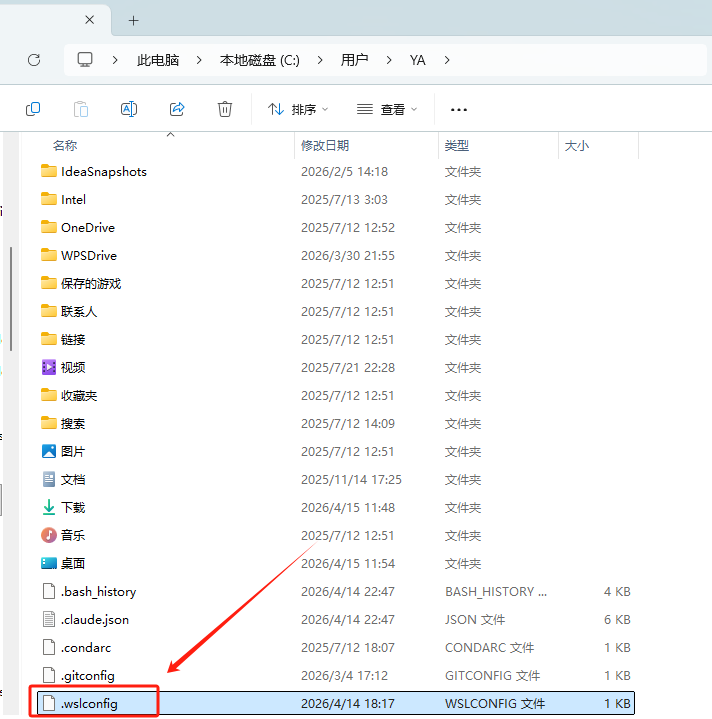712x719 pixels.
Task: Click the 4 KB size cell
Action: (x=617, y=592)
